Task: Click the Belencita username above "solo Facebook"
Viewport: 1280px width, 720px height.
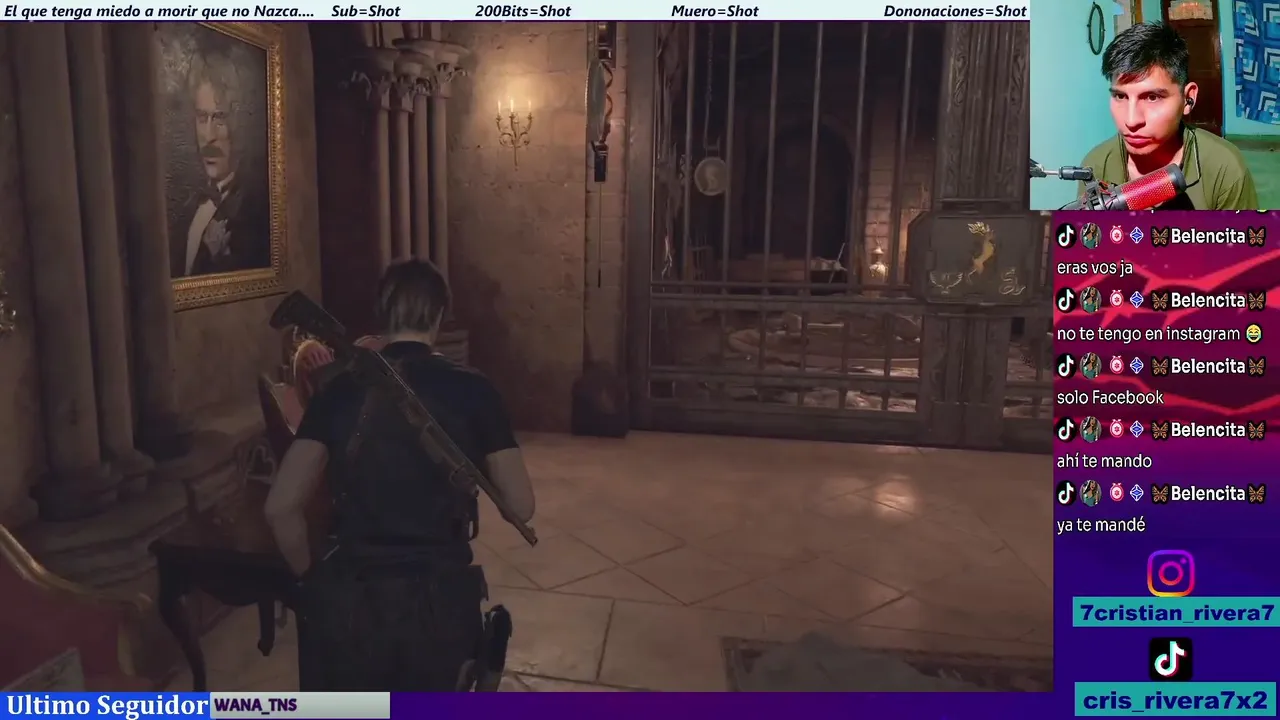Action: tap(1208, 366)
